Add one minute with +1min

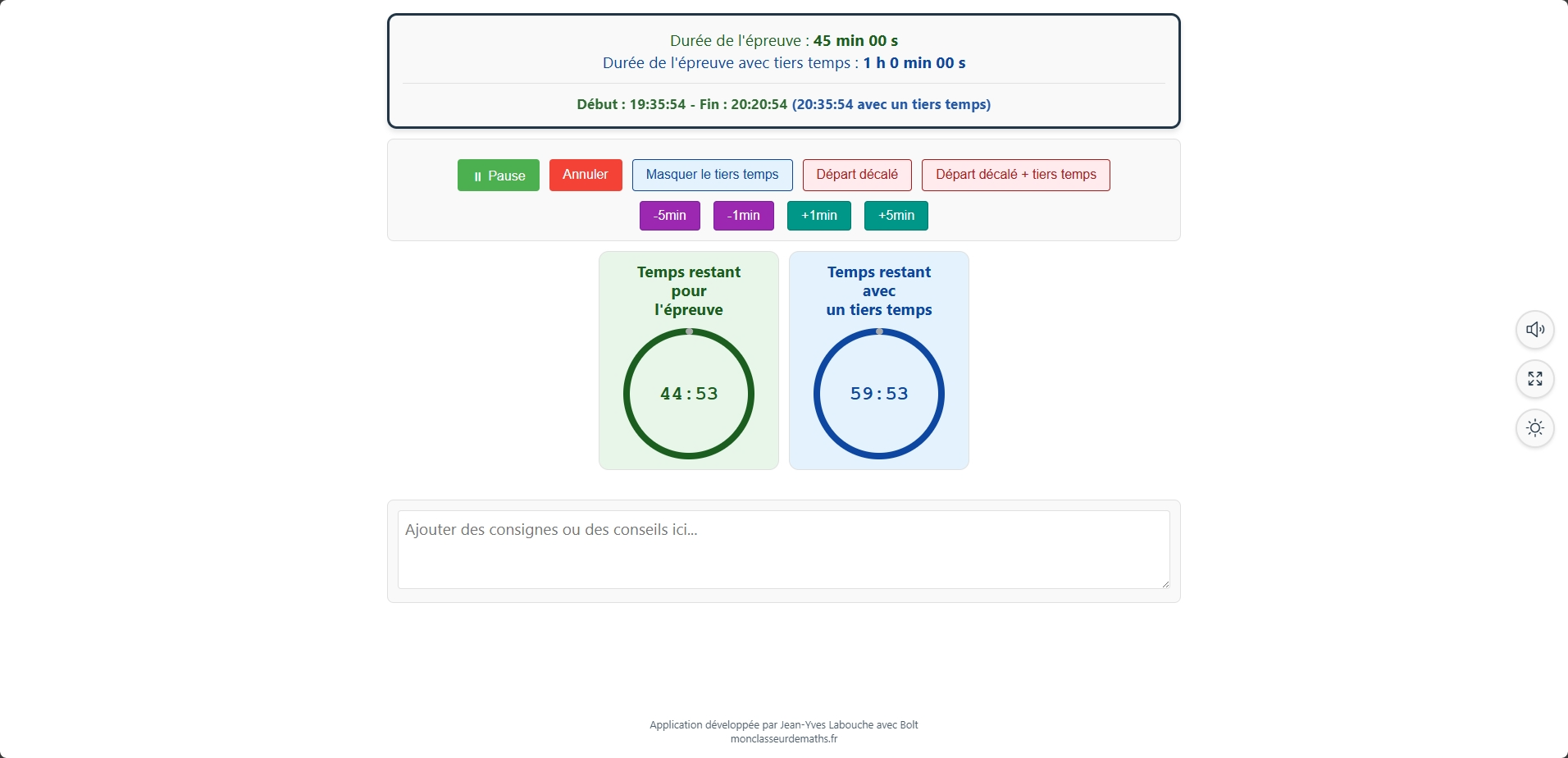point(818,216)
